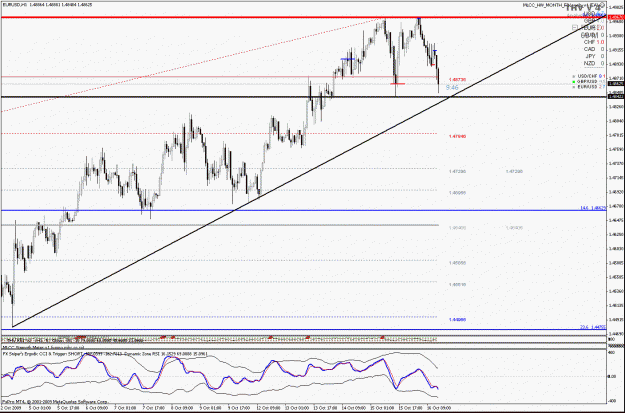Image resolution: width=625 pixels, height=413 pixels.
Task: Click the blue 1.46080 level label
Action: (x=457, y=320)
